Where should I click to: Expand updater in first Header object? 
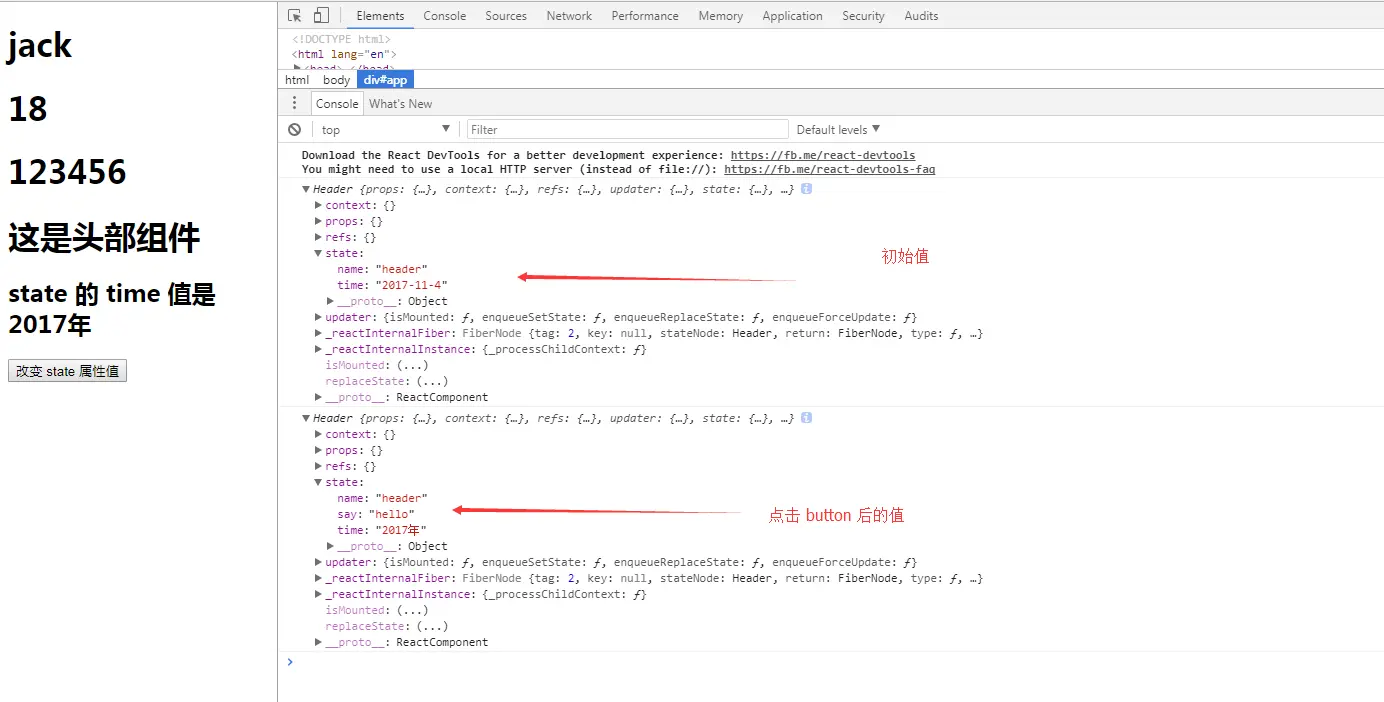coord(318,317)
